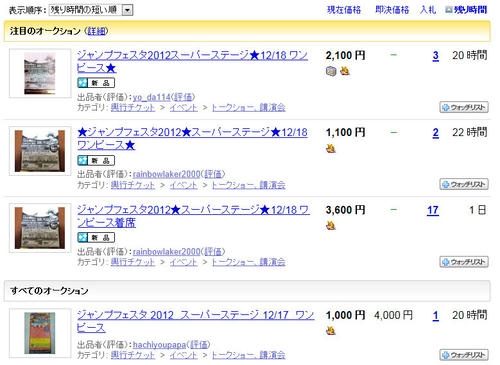Viewport: 500px width, 365px height.
Task: Open the 3,600円 auction thumbnail
Action: [x=40, y=228]
